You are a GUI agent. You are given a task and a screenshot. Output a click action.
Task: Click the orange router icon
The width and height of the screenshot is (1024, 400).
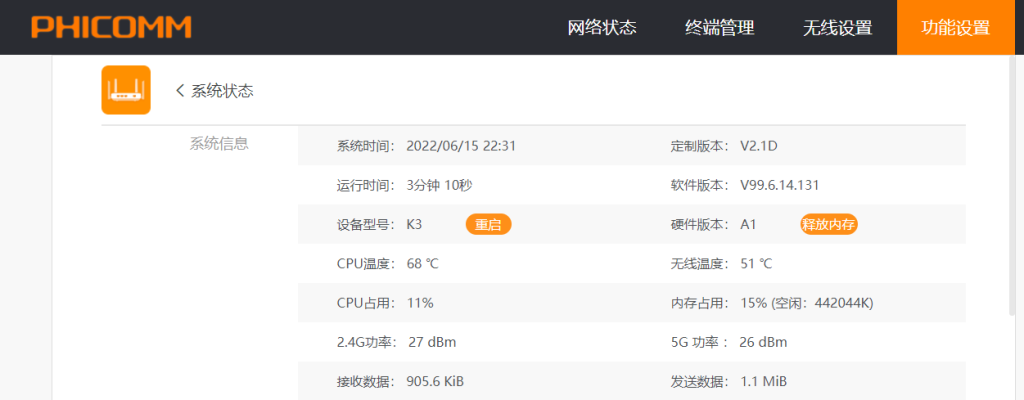pyautogui.click(x=126, y=90)
